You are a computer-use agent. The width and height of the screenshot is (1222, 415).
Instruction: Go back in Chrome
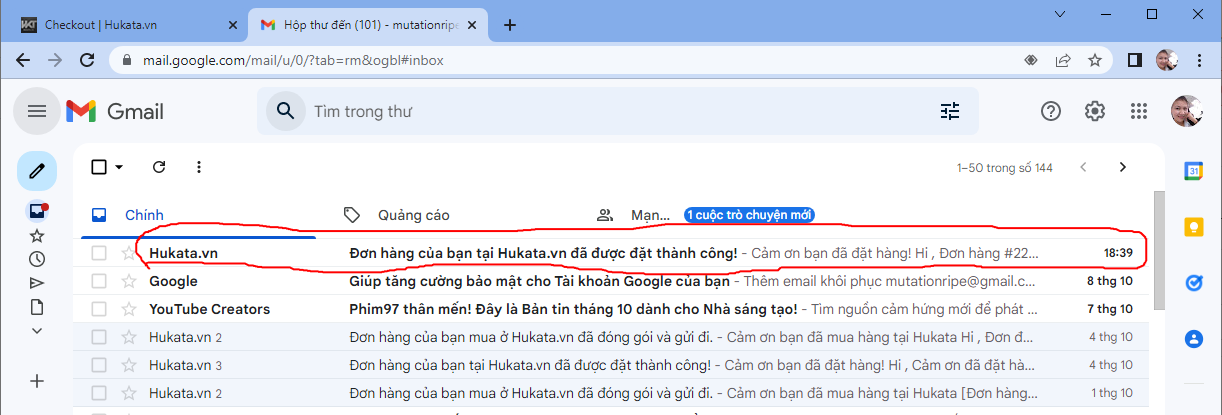[23, 60]
